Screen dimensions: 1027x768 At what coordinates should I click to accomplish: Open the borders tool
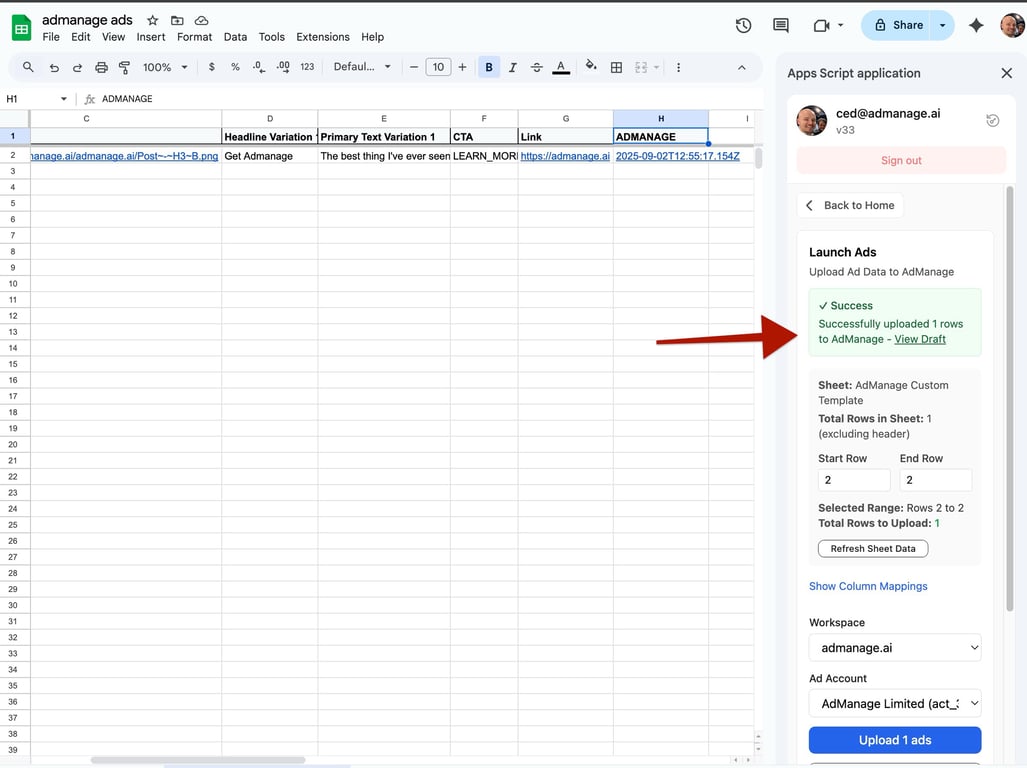coord(616,67)
